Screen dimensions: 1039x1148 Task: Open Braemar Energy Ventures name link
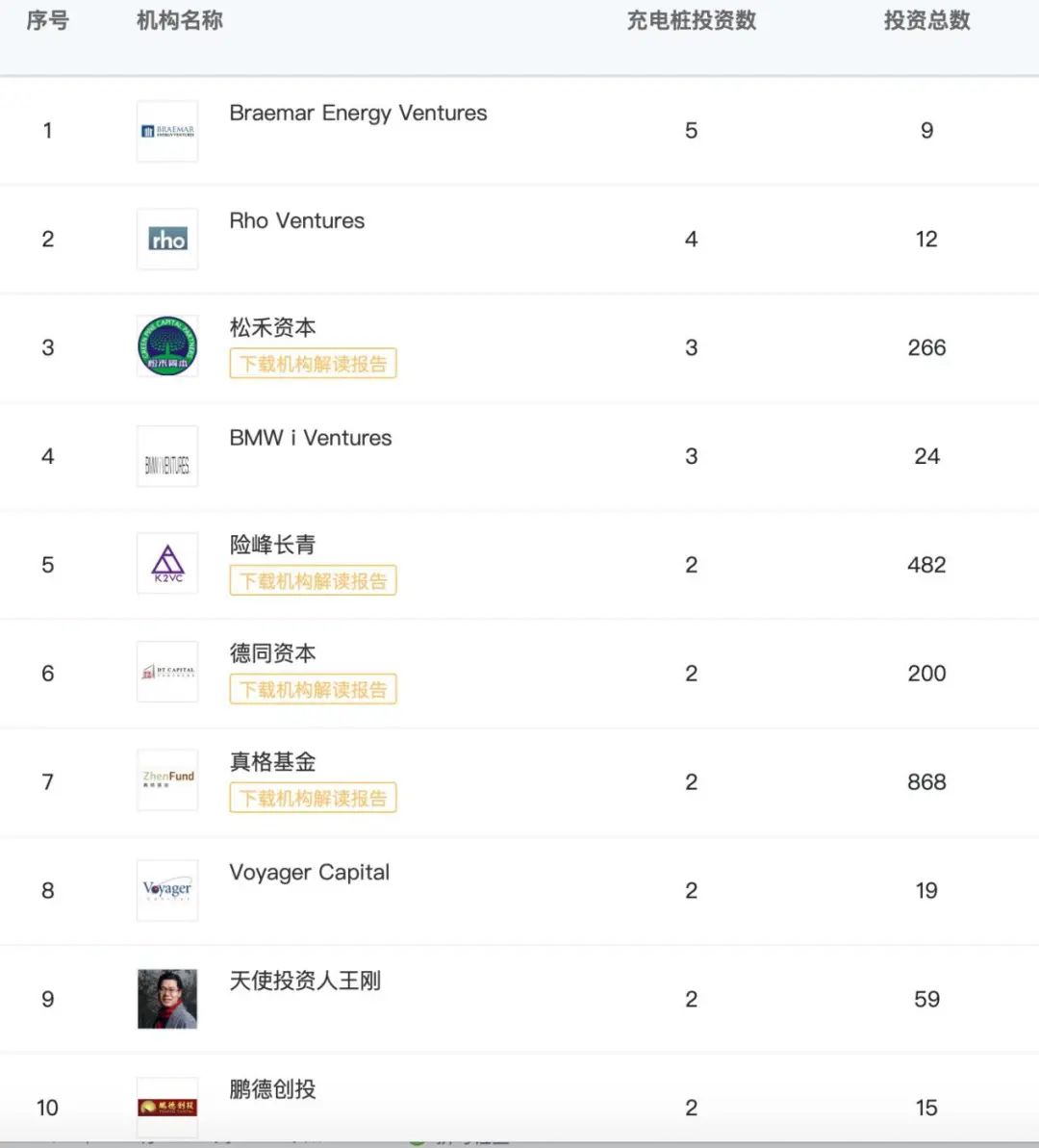pos(358,113)
